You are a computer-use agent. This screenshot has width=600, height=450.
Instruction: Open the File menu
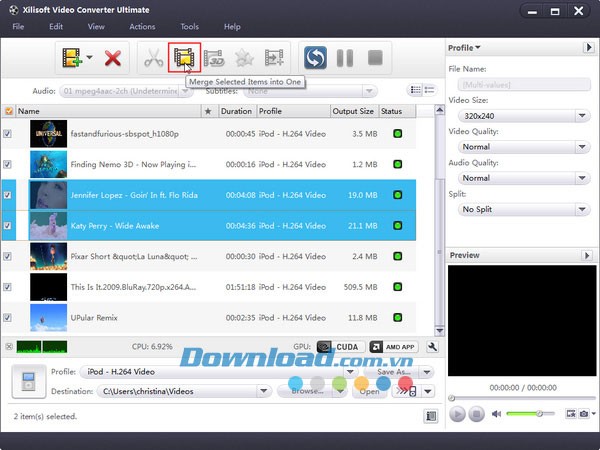point(18,27)
